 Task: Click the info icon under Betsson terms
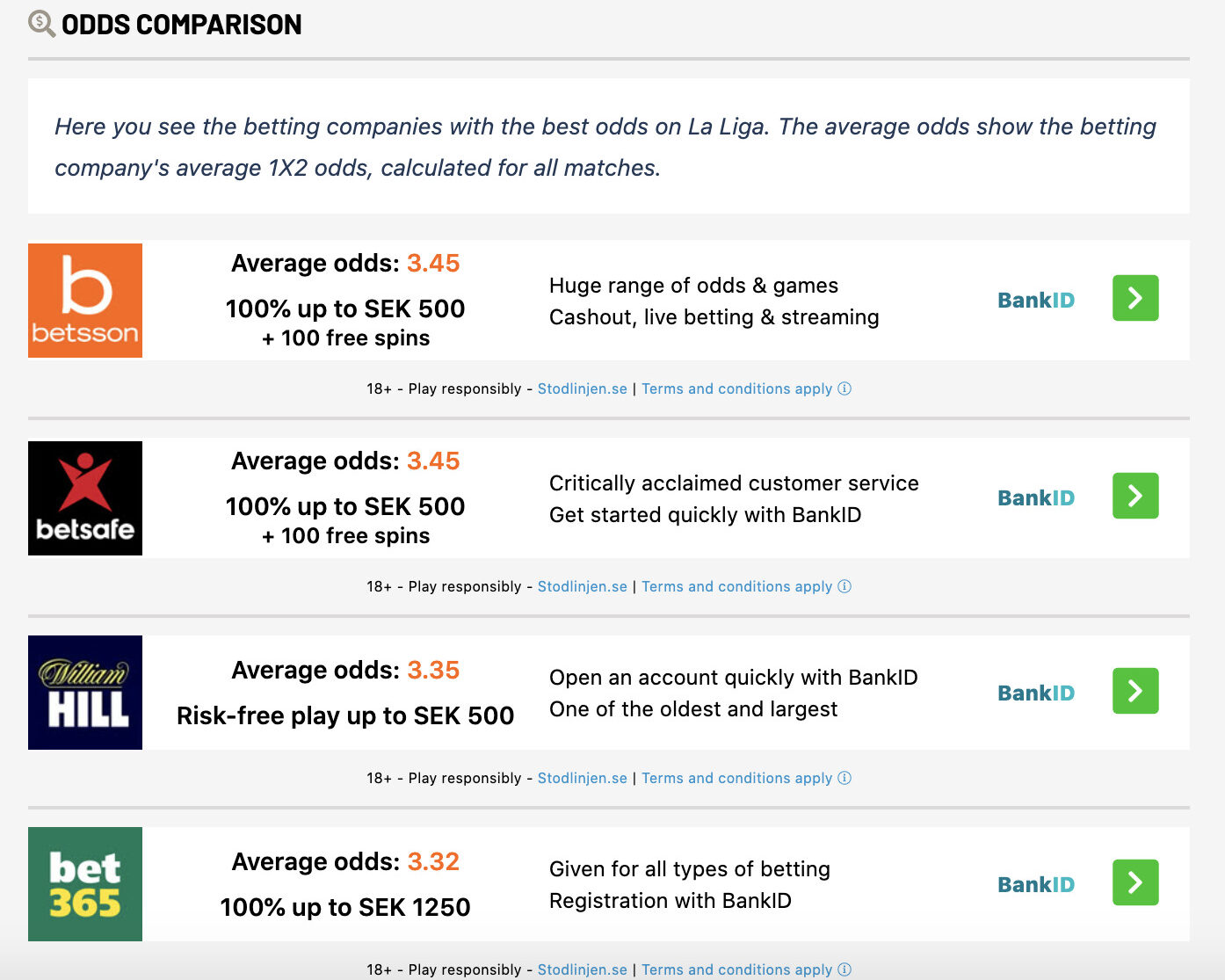(x=844, y=388)
